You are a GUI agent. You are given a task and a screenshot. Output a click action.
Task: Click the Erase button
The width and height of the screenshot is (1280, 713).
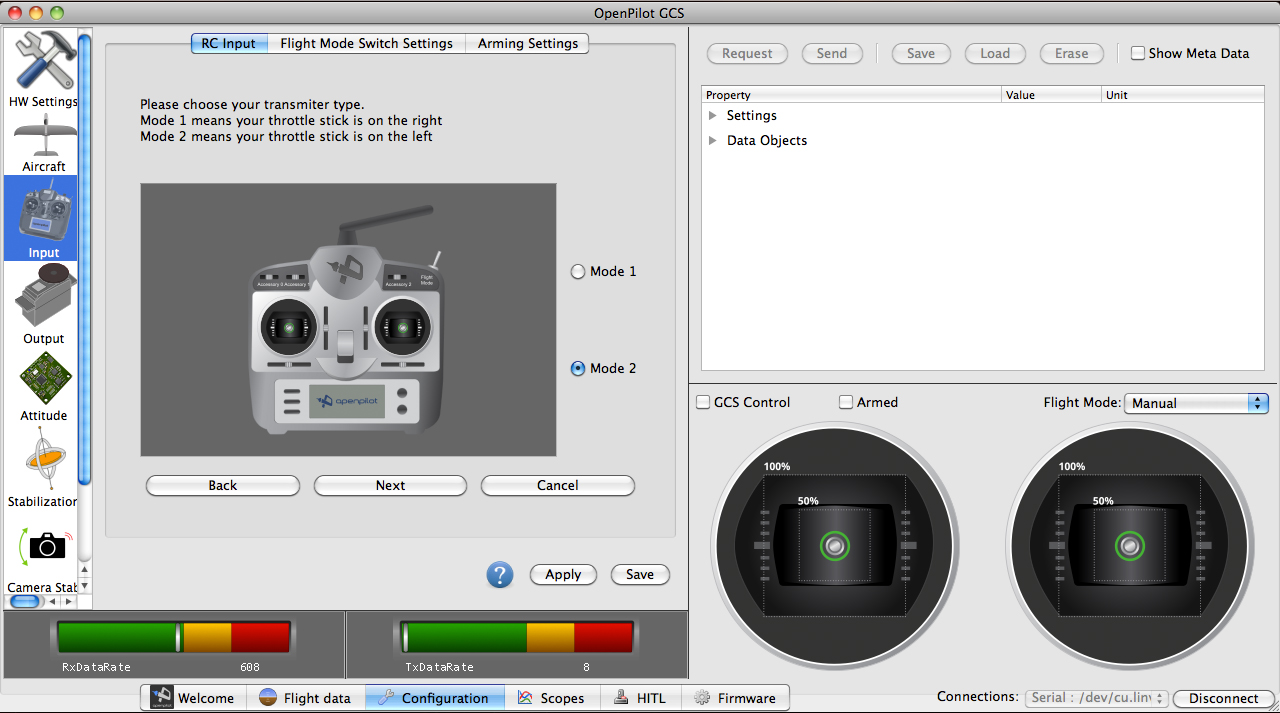click(1071, 53)
